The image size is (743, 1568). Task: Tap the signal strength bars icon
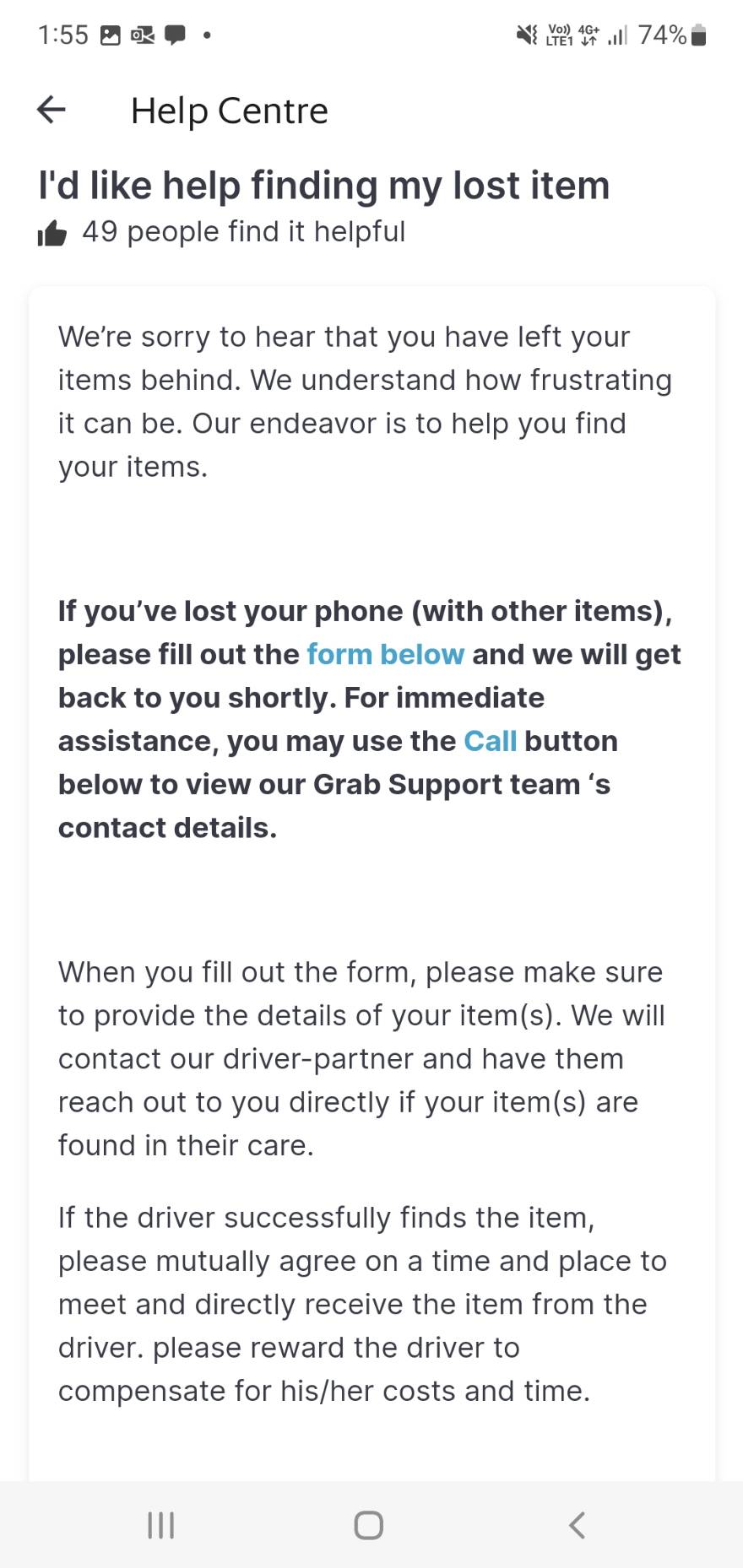(x=618, y=35)
